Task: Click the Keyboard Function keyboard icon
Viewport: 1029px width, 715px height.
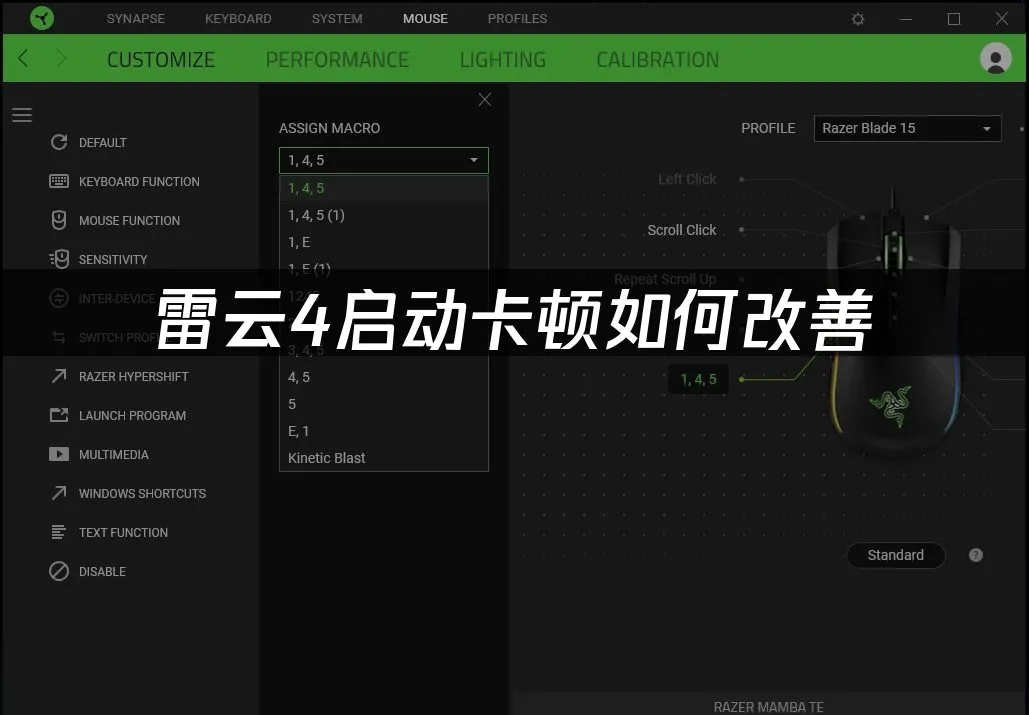Action: click(x=59, y=181)
